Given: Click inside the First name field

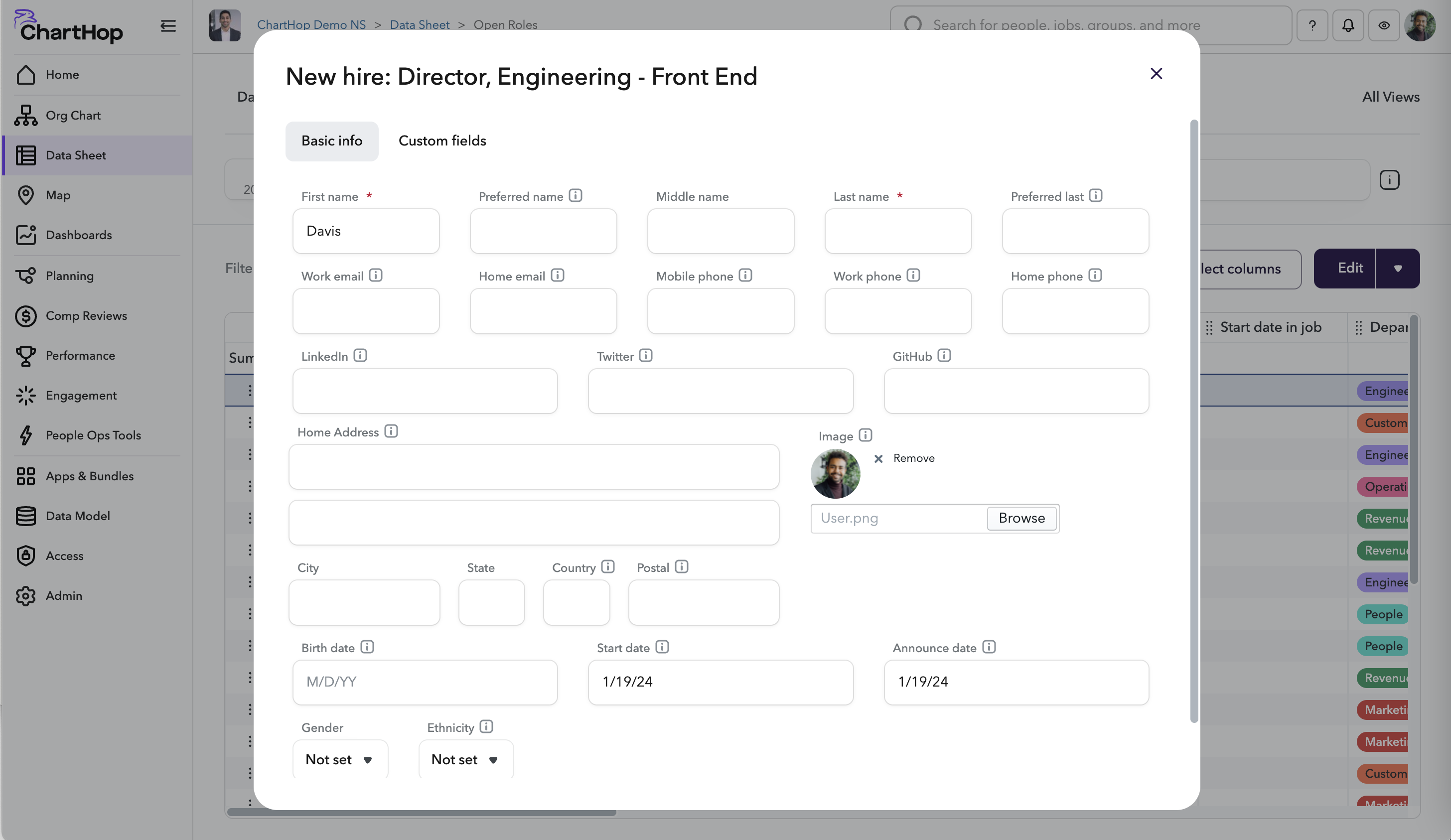Looking at the screenshot, I should pyautogui.click(x=366, y=231).
